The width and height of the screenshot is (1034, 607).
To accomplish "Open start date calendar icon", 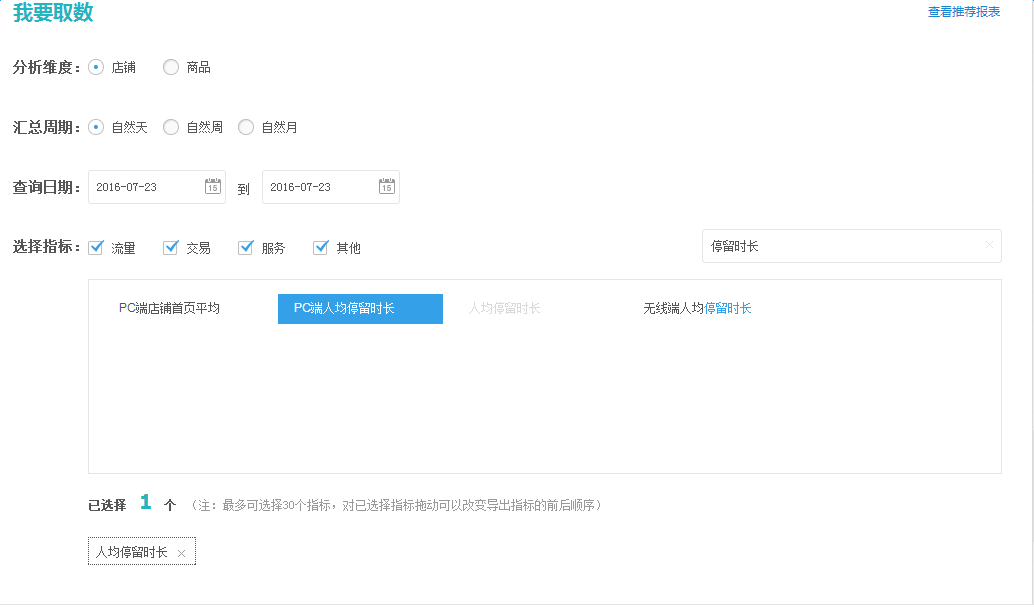I will point(213,186).
